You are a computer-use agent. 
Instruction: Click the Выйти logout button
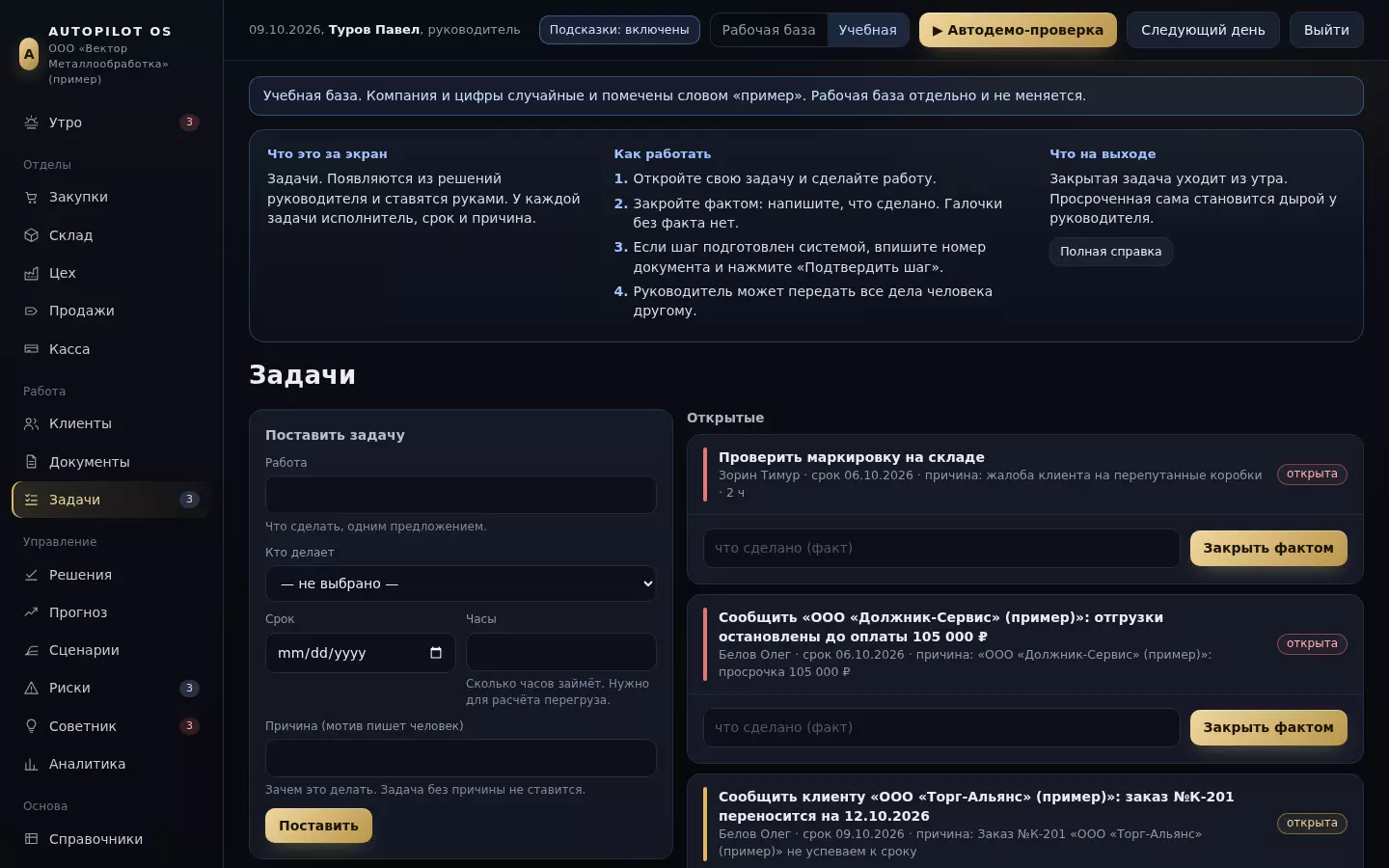coord(1326,30)
